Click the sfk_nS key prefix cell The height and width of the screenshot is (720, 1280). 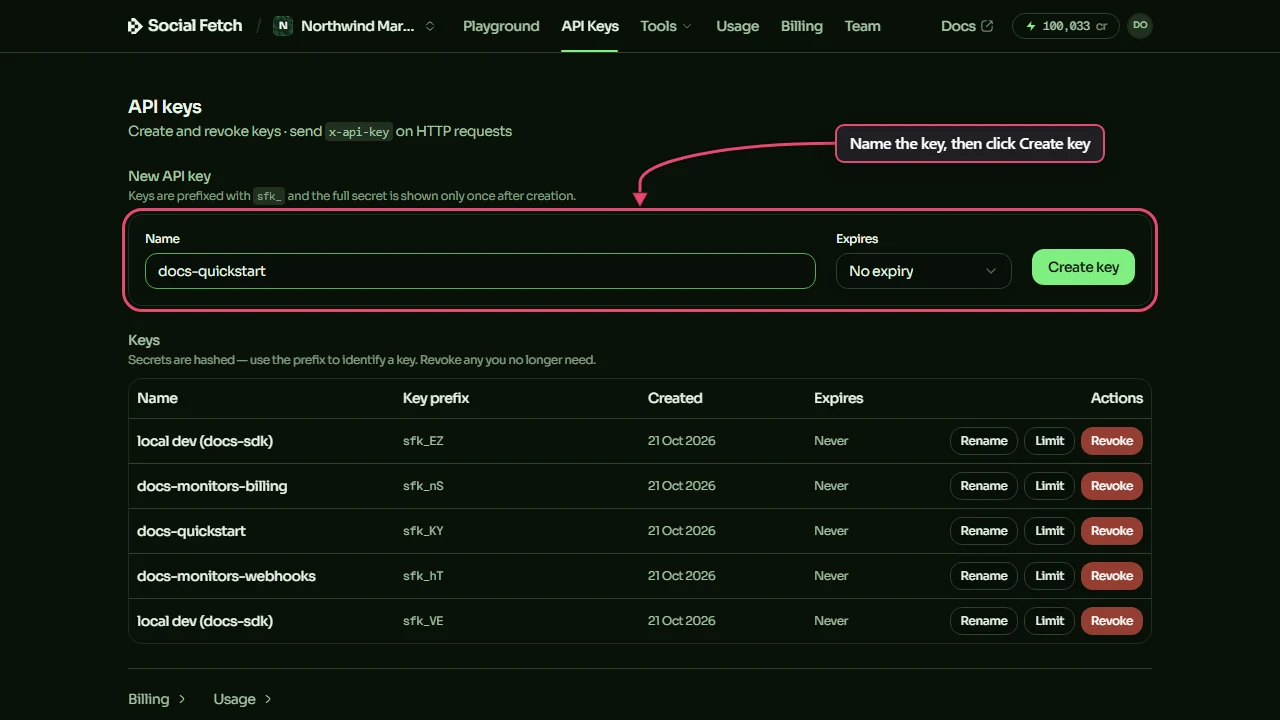click(x=423, y=486)
